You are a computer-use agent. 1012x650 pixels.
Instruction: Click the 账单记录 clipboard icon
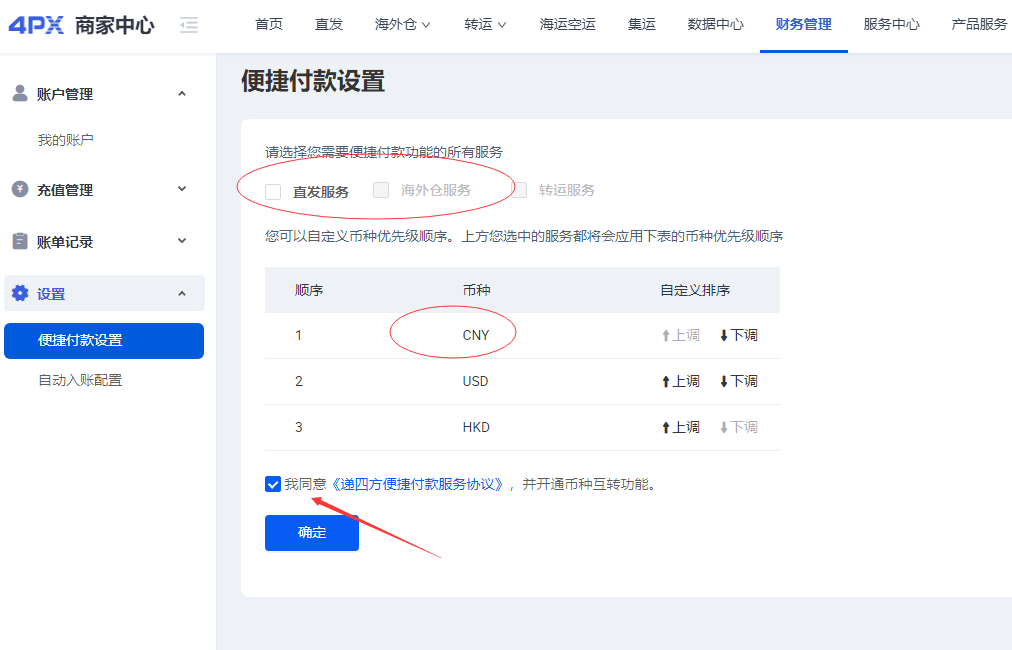tap(20, 241)
